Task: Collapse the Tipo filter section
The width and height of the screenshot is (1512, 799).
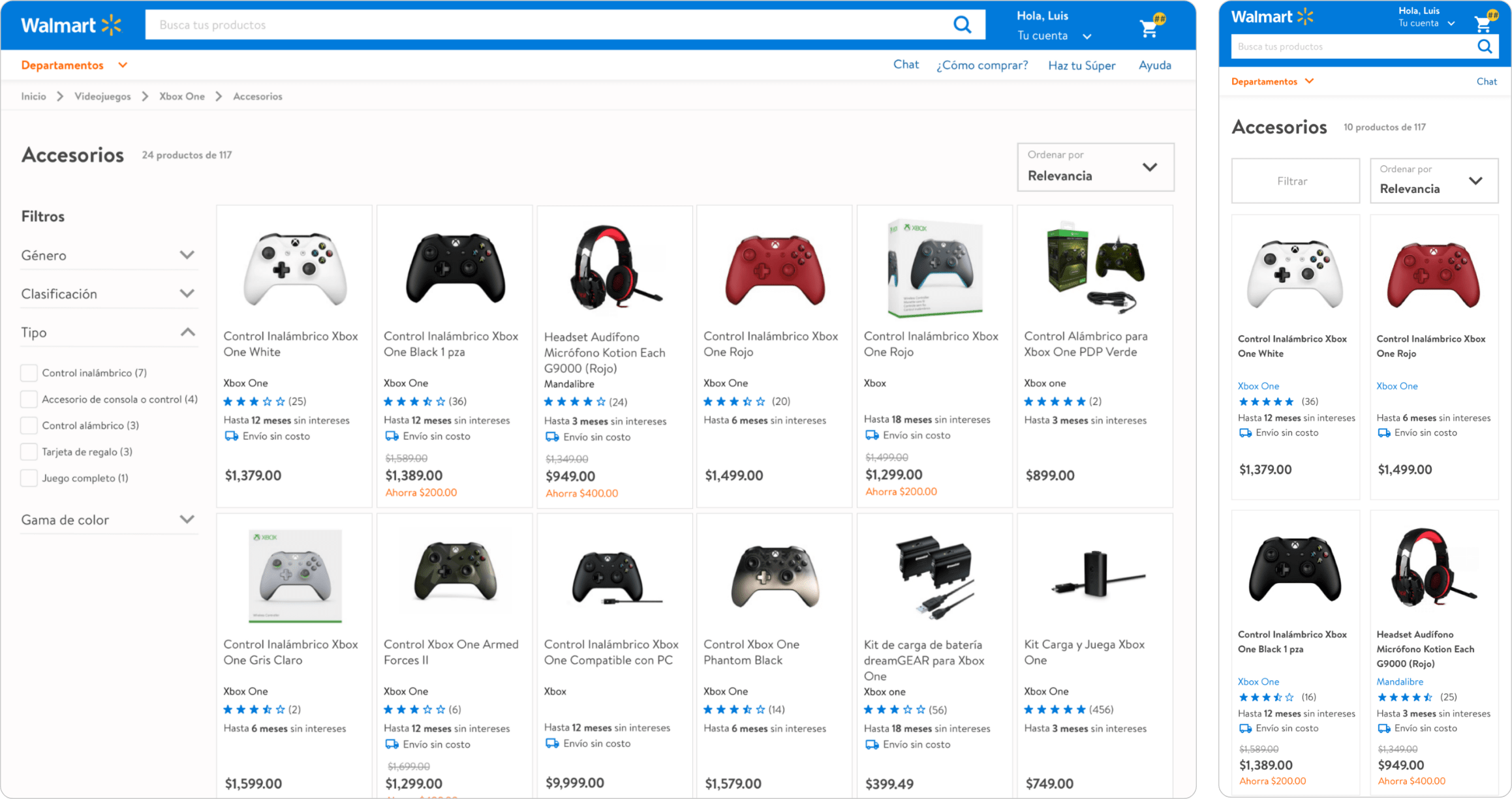Action: tap(187, 333)
